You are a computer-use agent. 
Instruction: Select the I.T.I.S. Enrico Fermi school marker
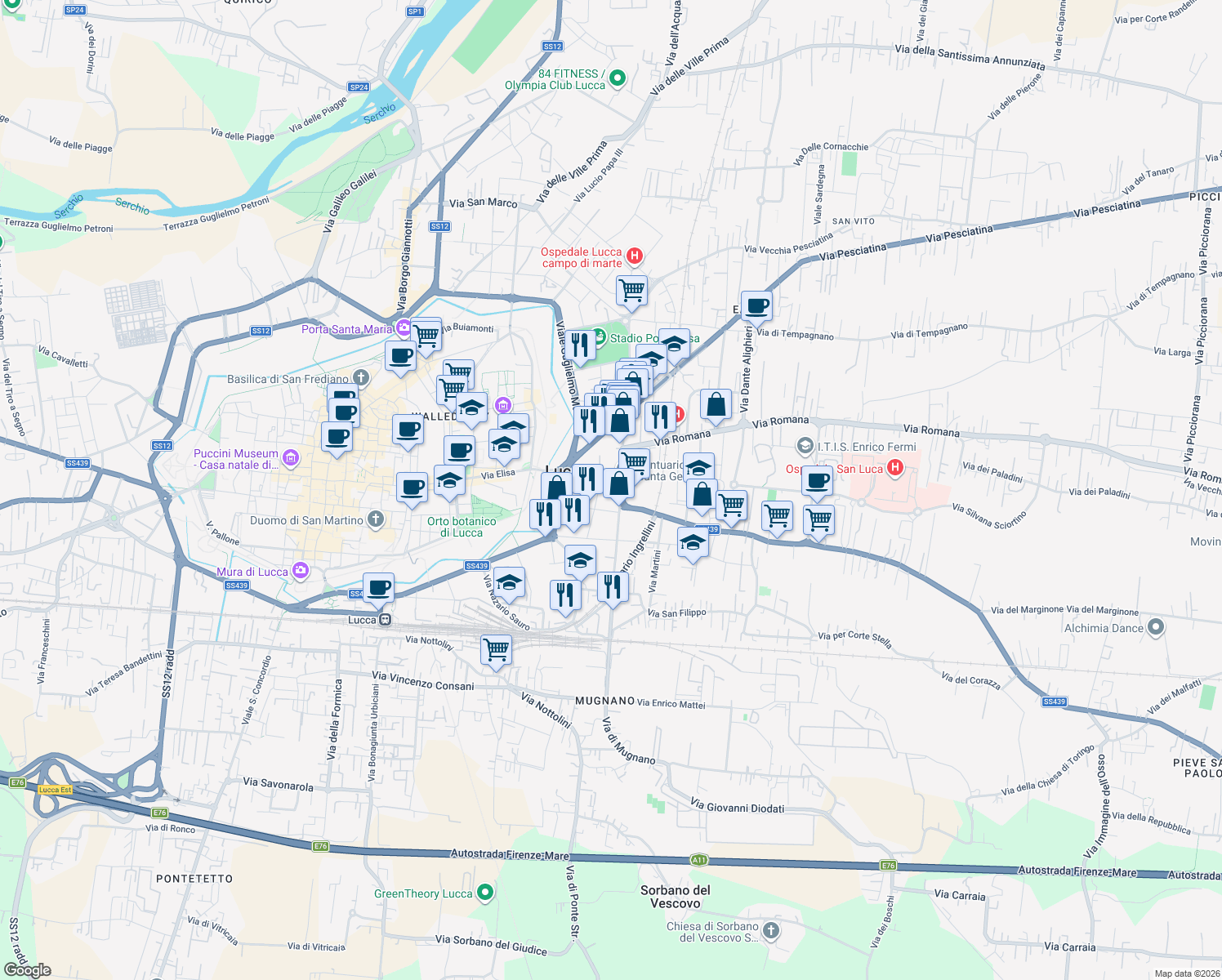(x=805, y=447)
